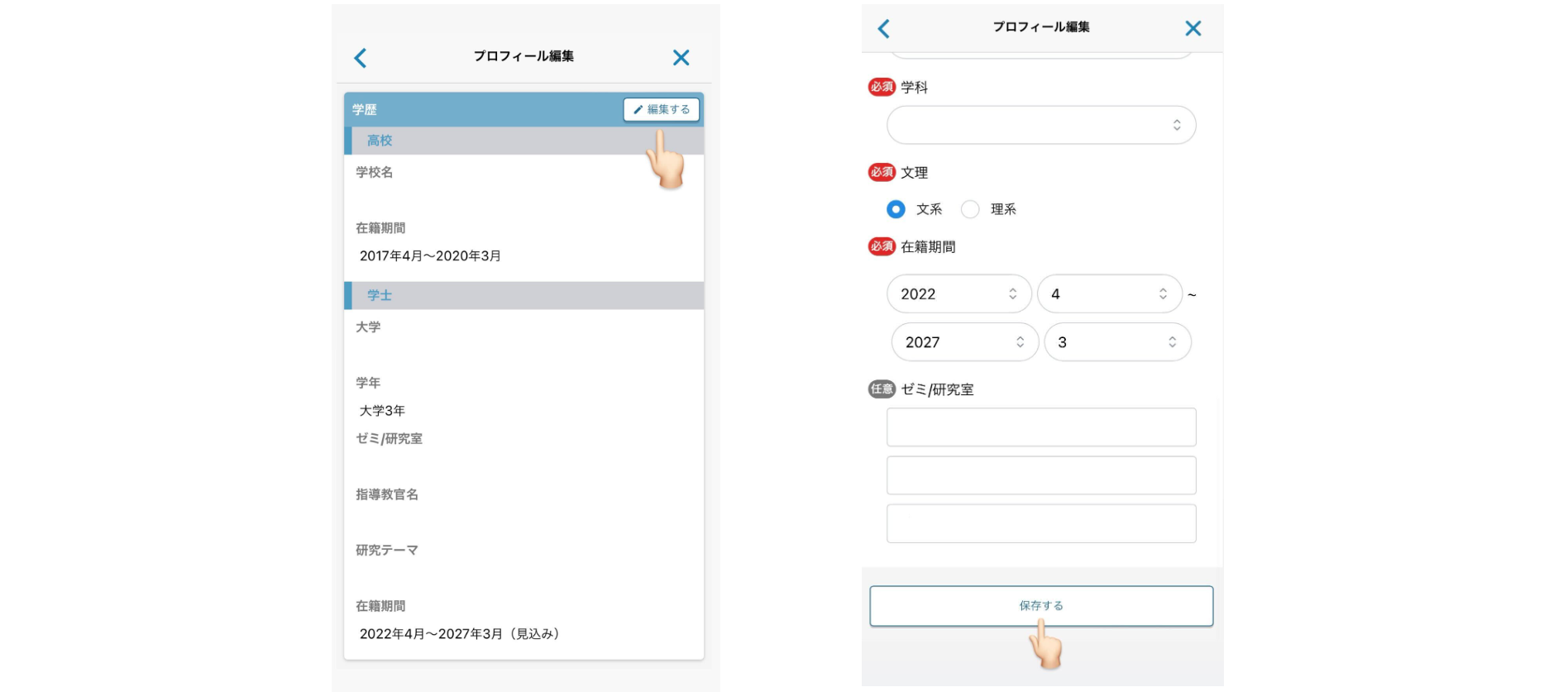Open the start year dropdown showing 2022
This screenshot has height=692, width=1568.
(959, 294)
